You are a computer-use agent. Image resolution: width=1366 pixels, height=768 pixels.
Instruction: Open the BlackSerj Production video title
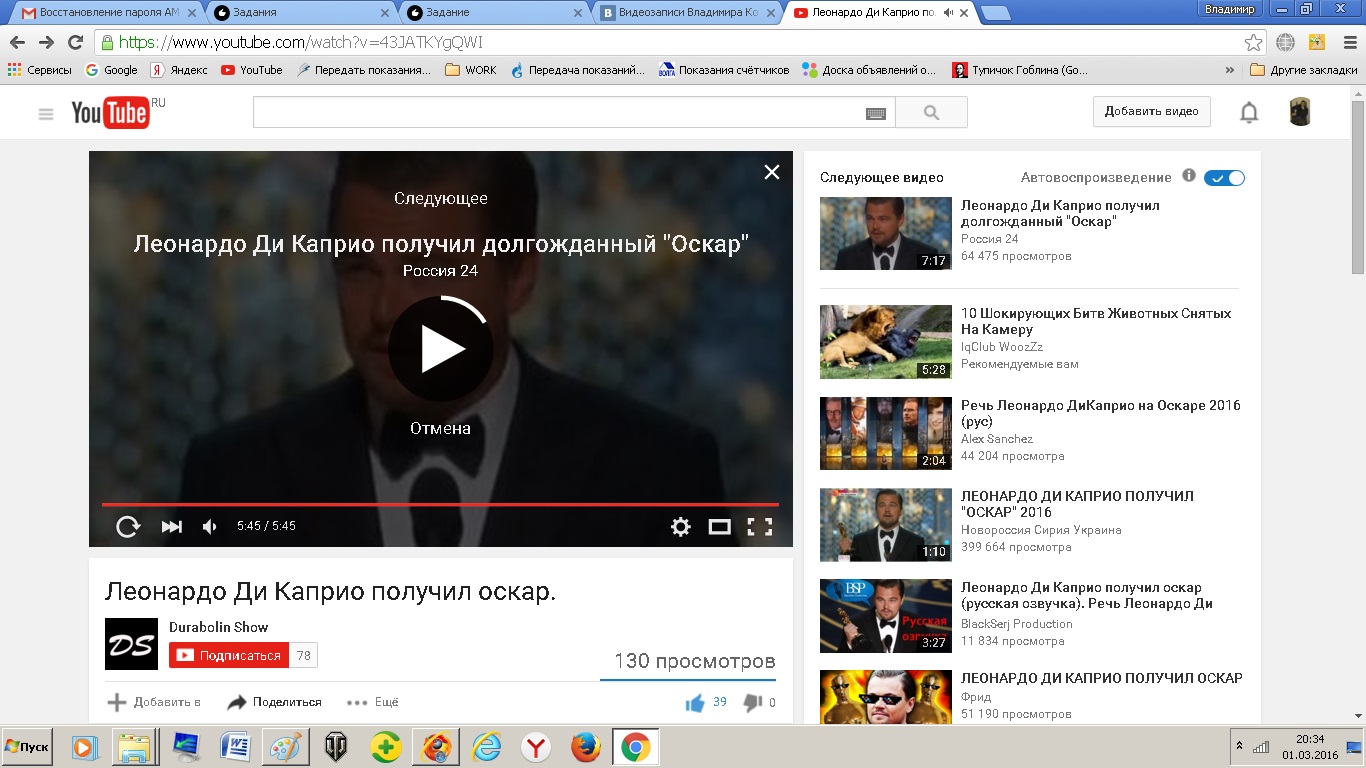click(x=1086, y=595)
